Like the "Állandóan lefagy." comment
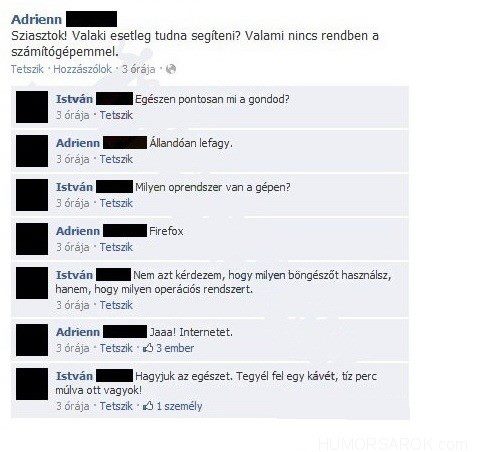Screen dimensions: 478x452 click(116, 159)
